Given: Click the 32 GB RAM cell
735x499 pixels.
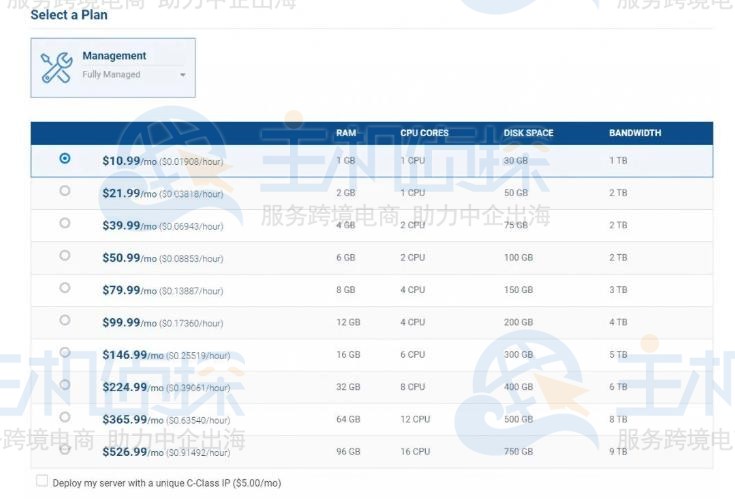Looking at the screenshot, I should click(x=348, y=387).
